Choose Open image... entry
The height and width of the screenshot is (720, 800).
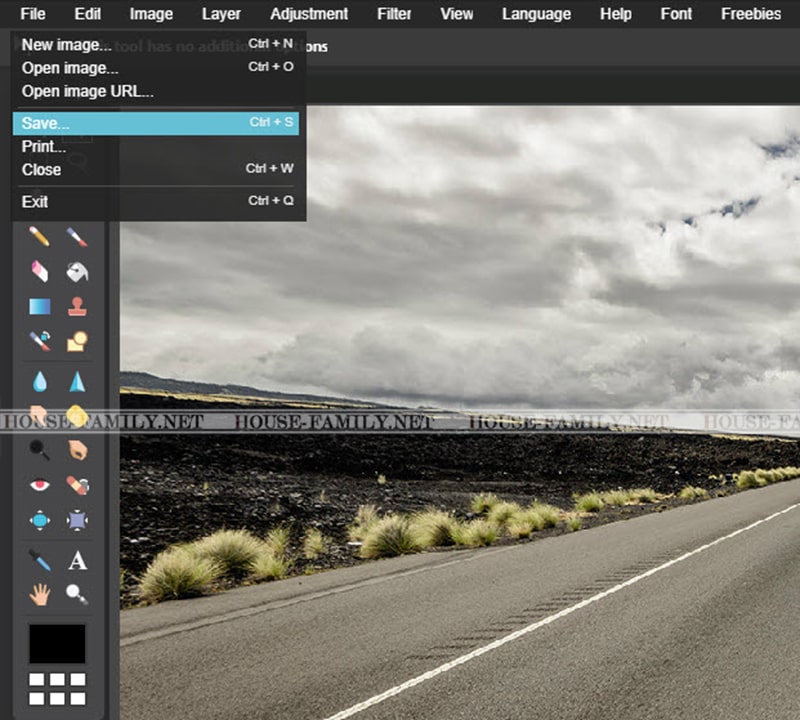tap(156, 68)
